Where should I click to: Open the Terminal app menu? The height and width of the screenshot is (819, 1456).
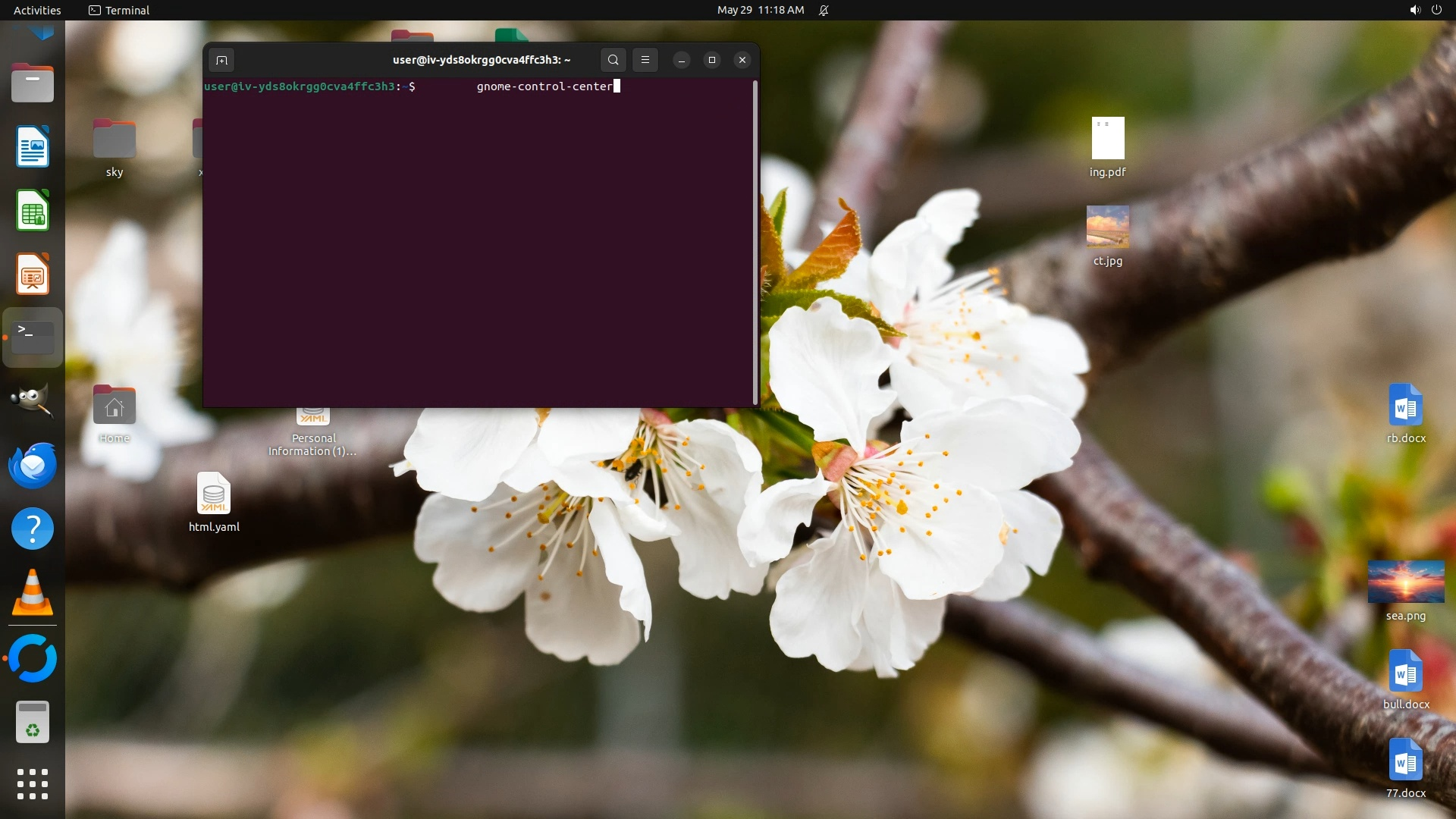(119, 10)
